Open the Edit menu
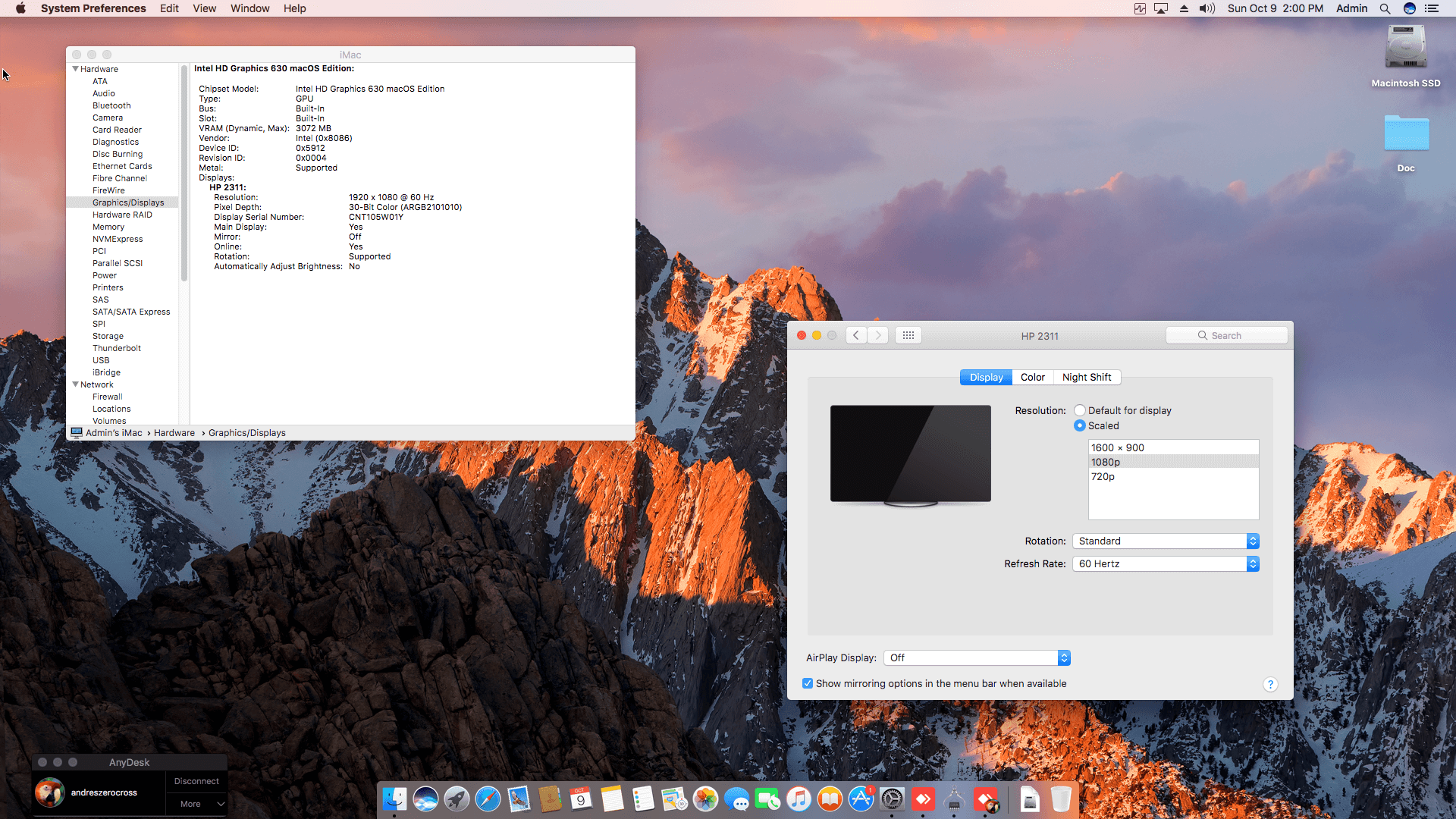This screenshot has width=1456, height=819. (169, 8)
